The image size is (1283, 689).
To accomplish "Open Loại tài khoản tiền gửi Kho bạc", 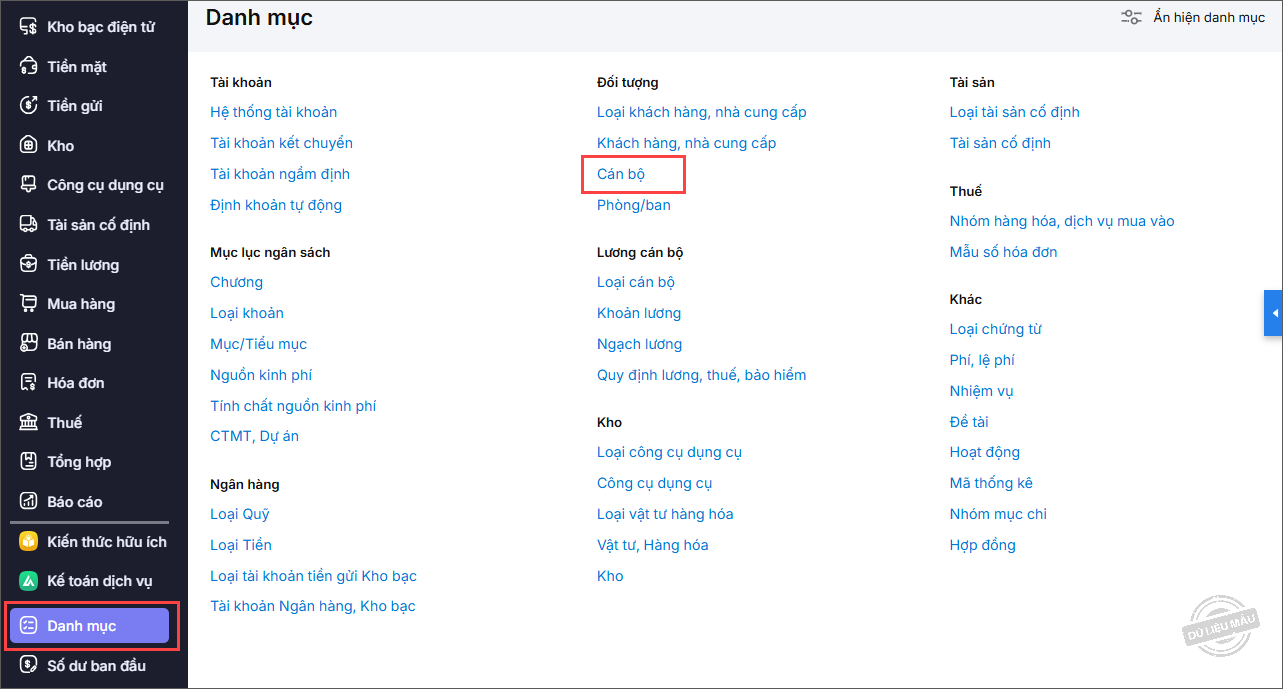I will [314, 576].
